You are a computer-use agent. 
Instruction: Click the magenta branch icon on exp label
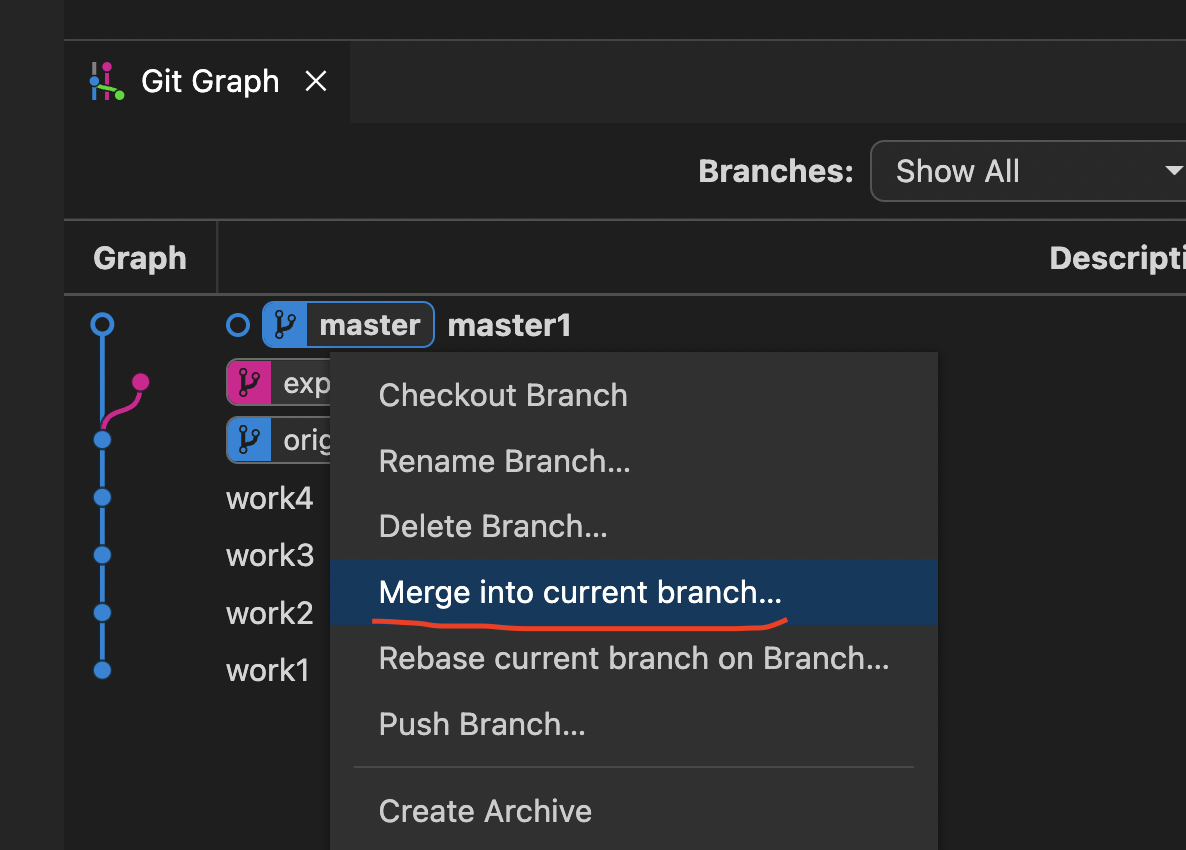[249, 383]
